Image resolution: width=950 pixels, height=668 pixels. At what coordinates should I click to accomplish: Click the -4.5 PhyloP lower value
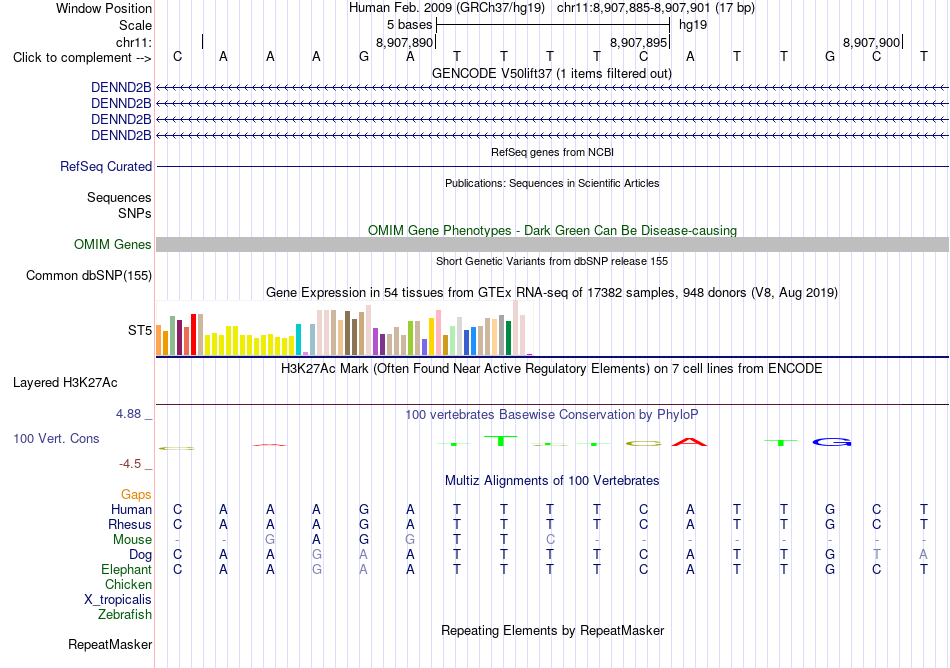[x=130, y=464]
